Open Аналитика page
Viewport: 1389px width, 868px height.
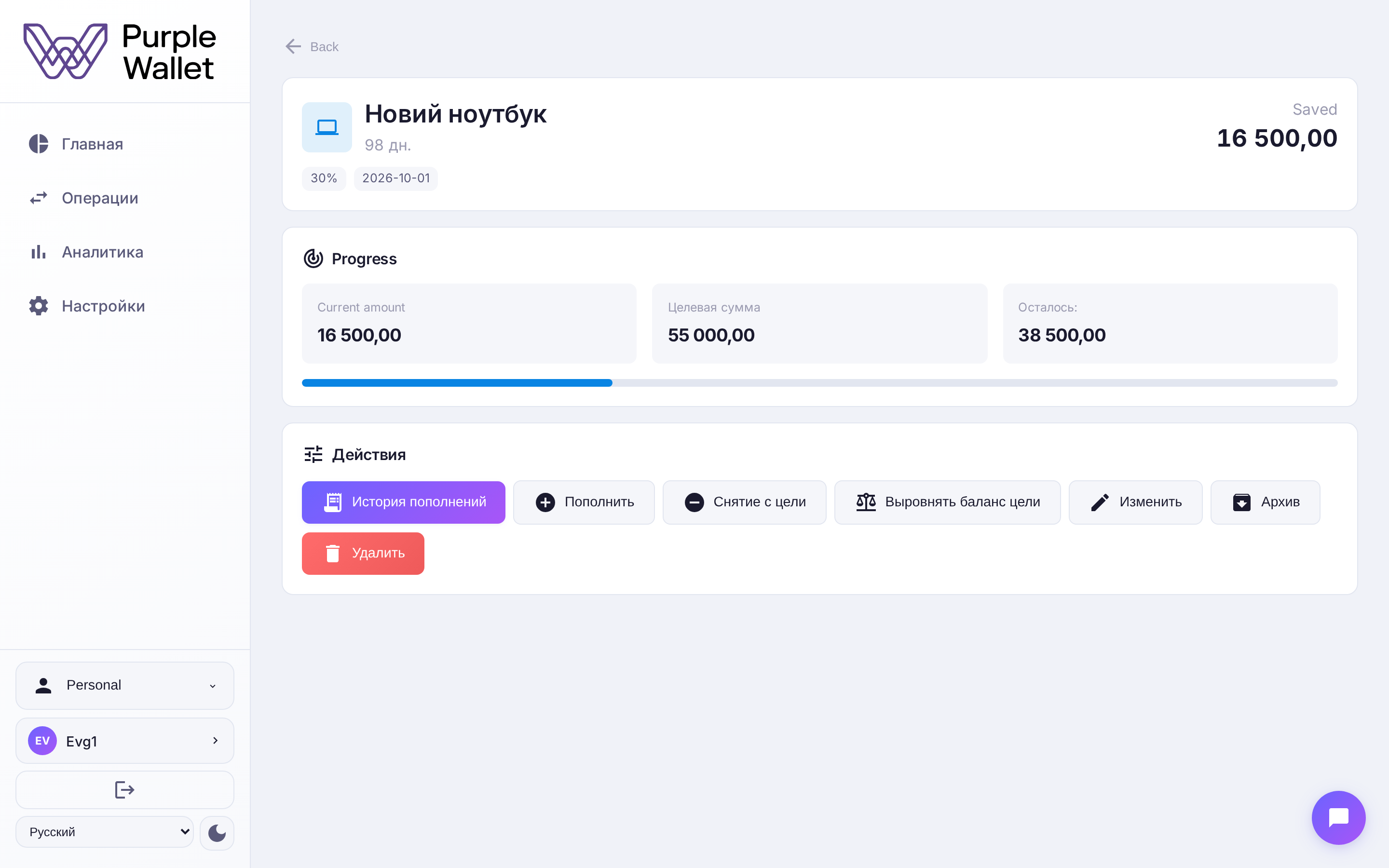click(102, 252)
